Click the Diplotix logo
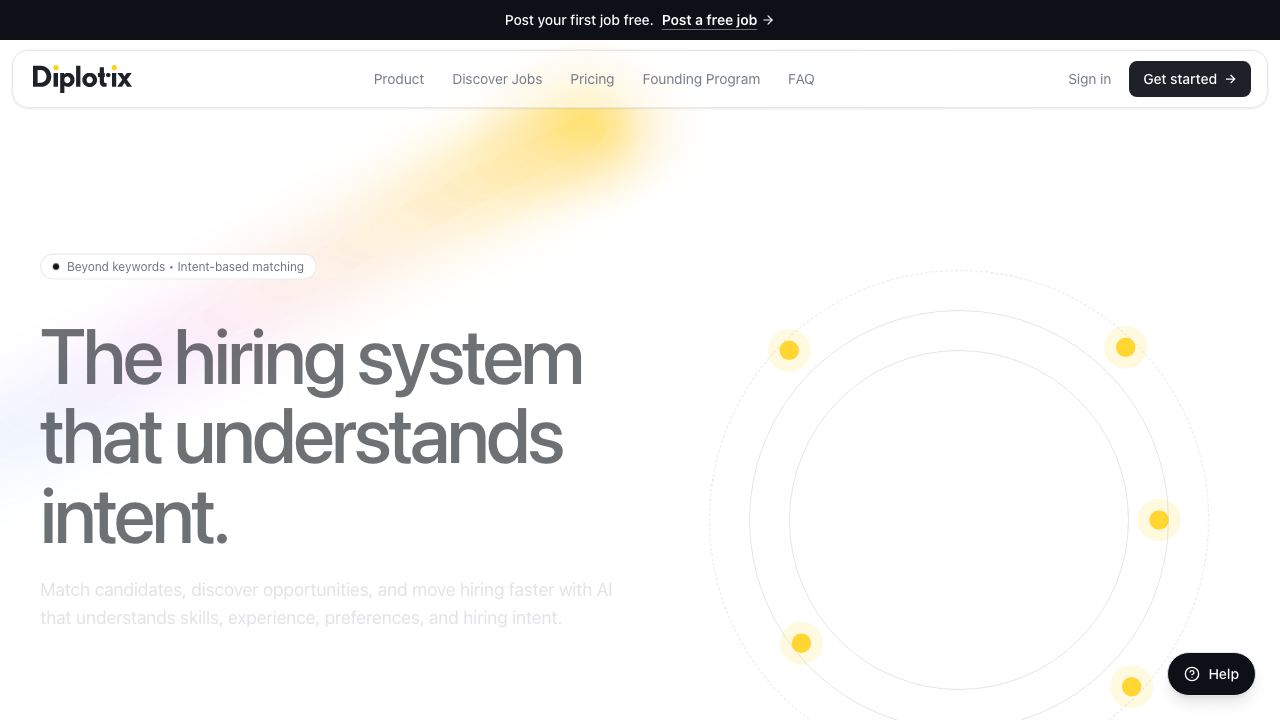 (82, 78)
